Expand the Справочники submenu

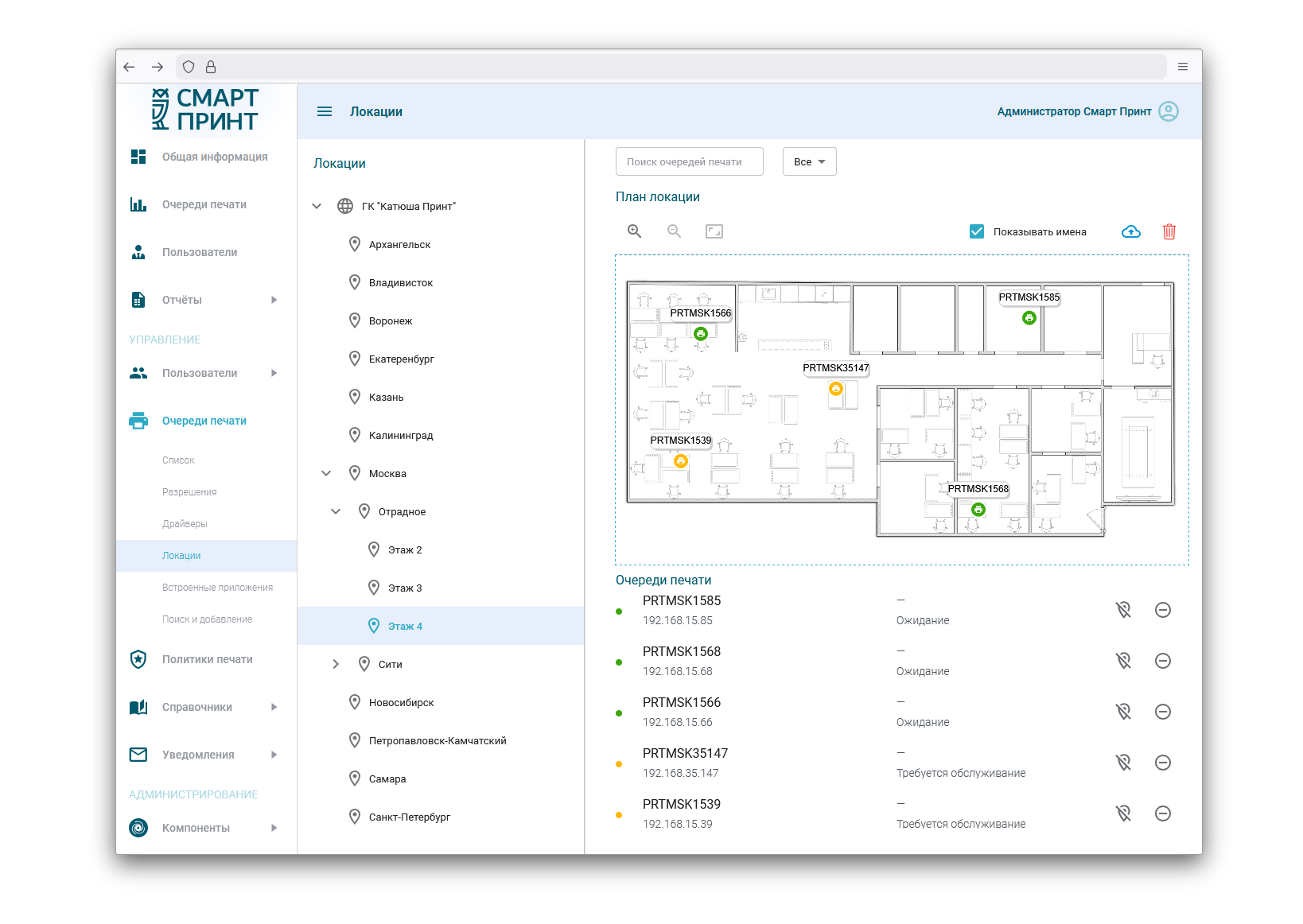click(x=274, y=707)
